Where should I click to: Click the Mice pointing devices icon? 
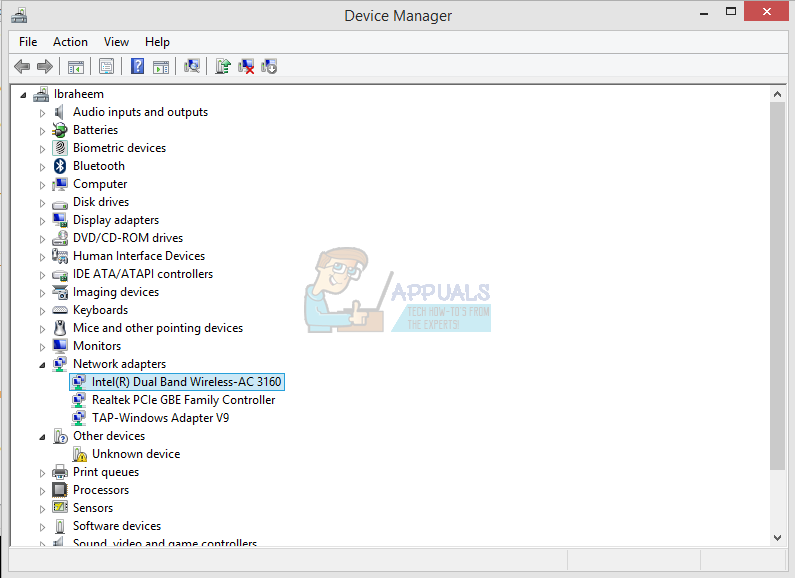pos(60,328)
